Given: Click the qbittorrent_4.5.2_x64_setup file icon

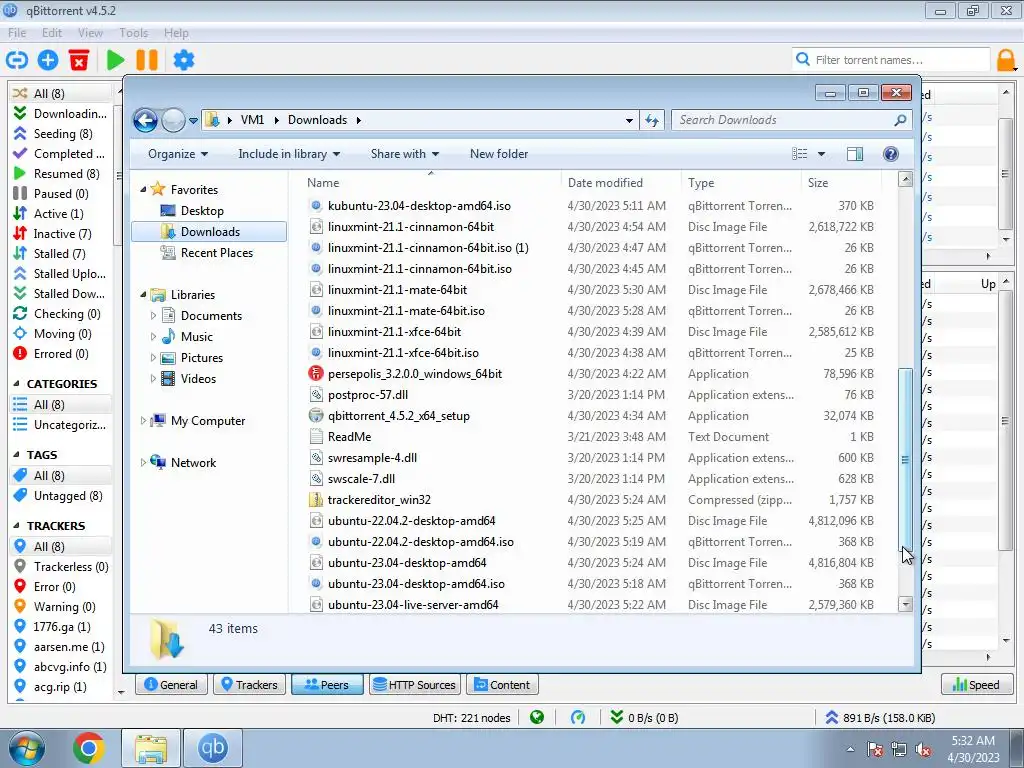Looking at the screenshot, I should click(x=316, y=415).
